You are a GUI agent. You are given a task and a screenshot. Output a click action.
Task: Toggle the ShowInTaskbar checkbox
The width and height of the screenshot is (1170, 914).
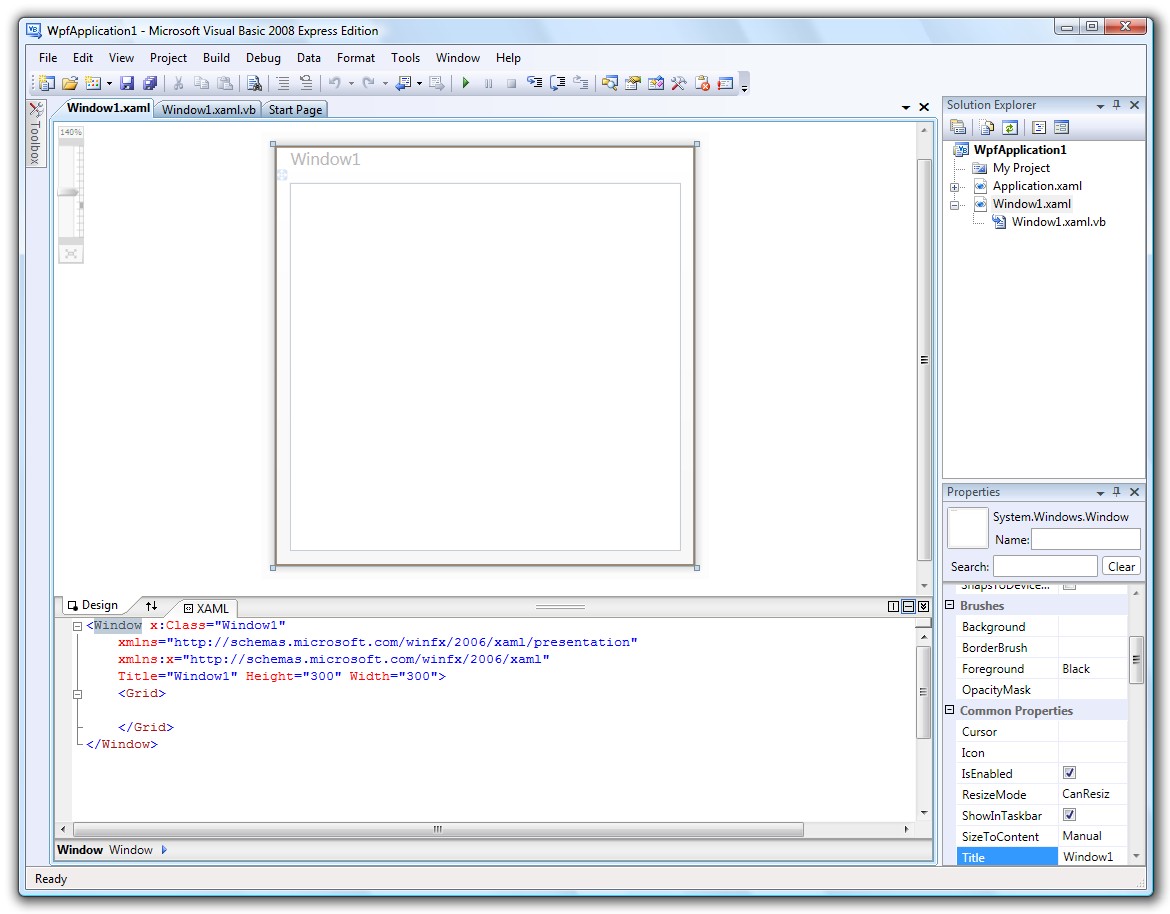point(1069,815)
